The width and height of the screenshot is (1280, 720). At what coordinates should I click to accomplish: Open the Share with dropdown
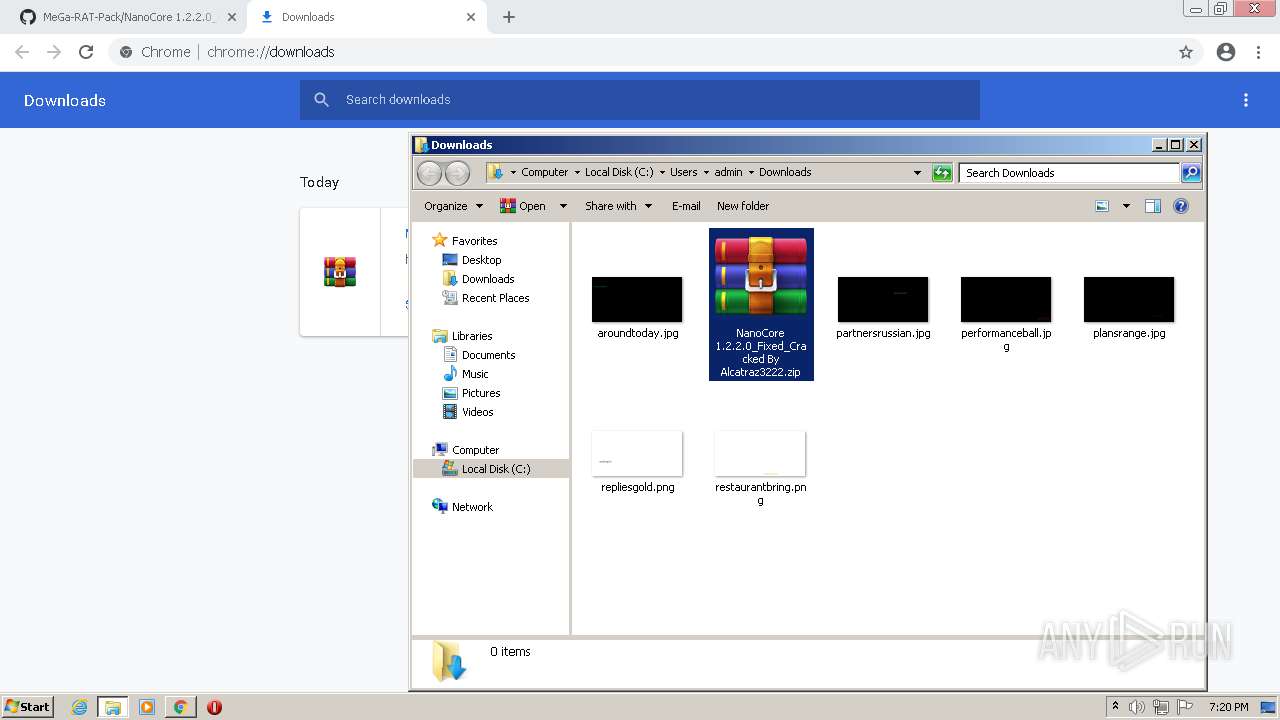pos(618,206)
